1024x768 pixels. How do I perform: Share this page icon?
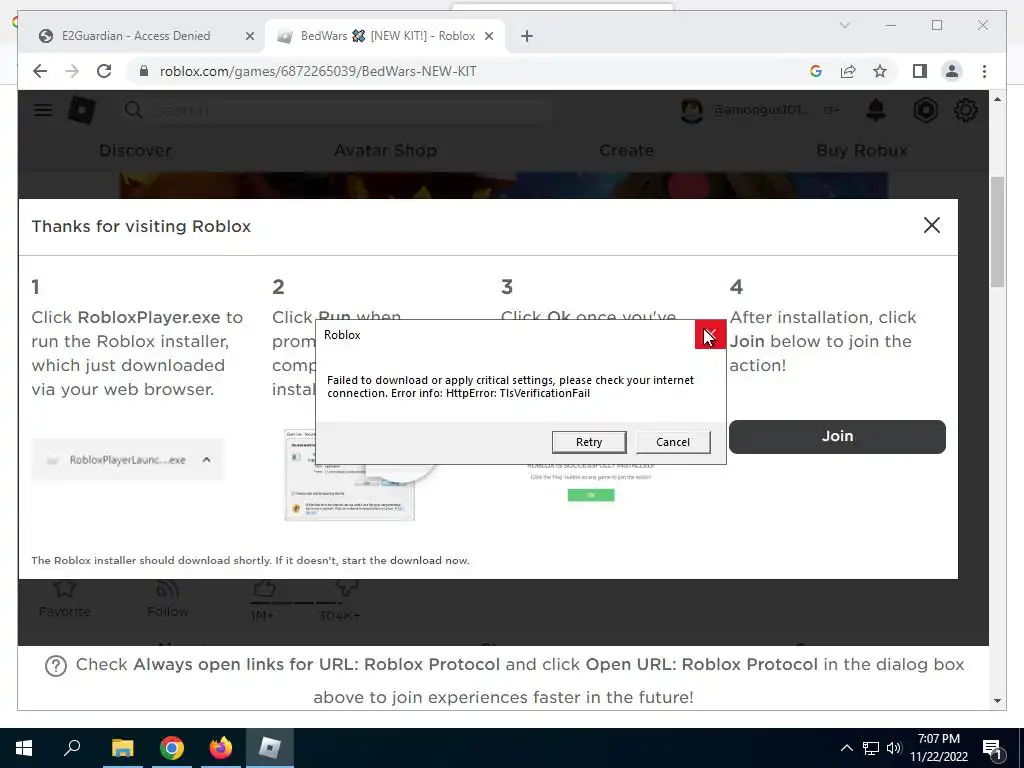pos(848,71)
